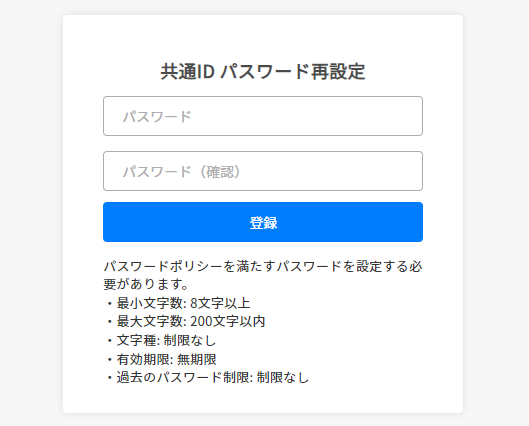Click the 過去のパスワード制限 label text

(183, 377)
